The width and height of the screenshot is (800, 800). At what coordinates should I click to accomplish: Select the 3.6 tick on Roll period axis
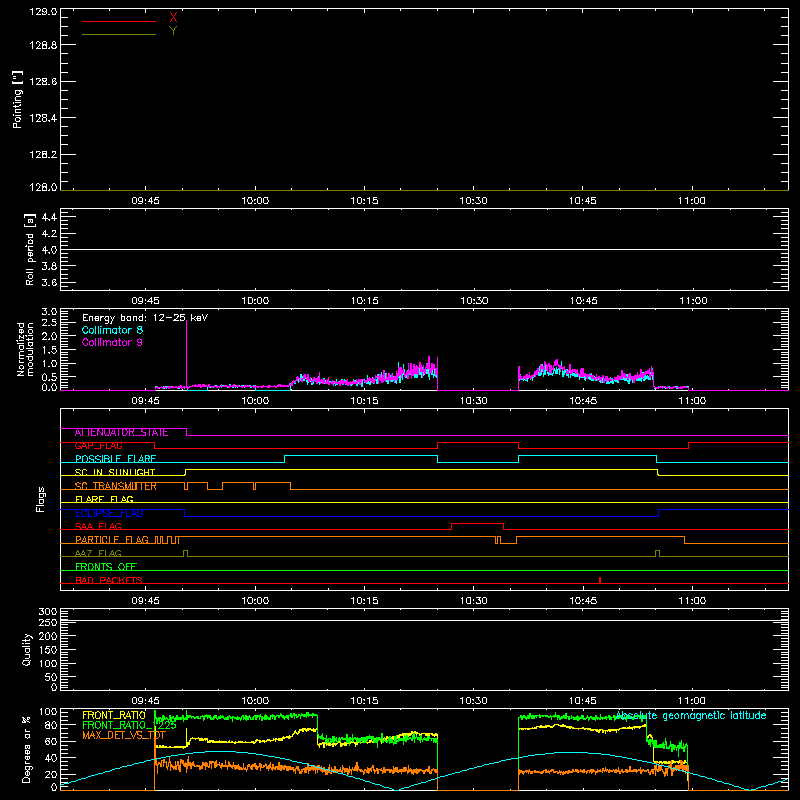point(49,283)
